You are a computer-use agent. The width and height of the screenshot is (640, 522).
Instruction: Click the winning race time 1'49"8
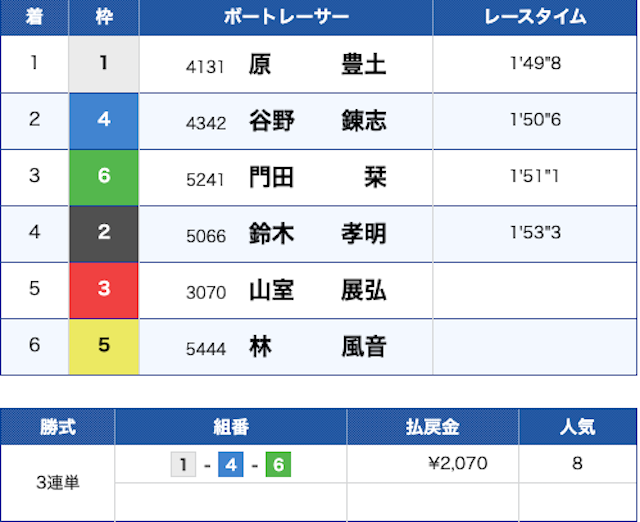pos(535,65)
